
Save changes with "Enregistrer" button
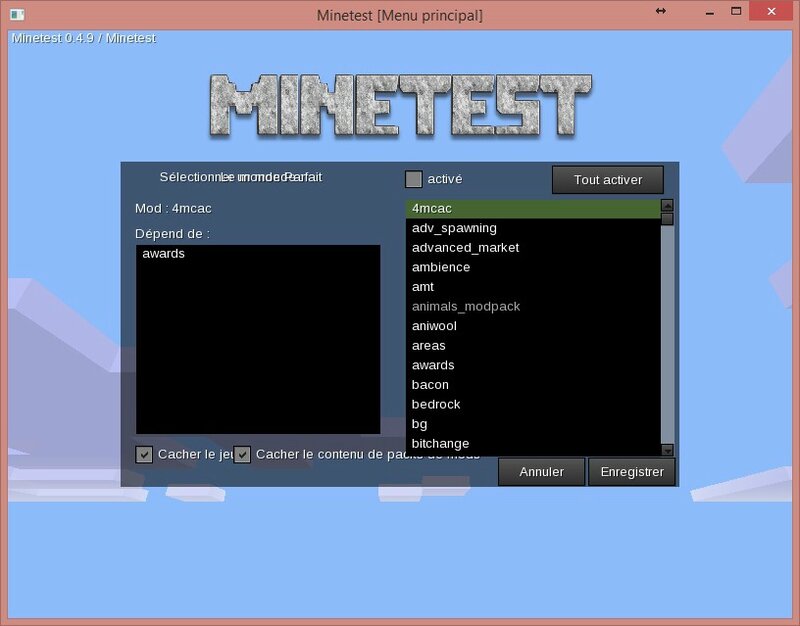pyautogui.click(x=631, y=472)
